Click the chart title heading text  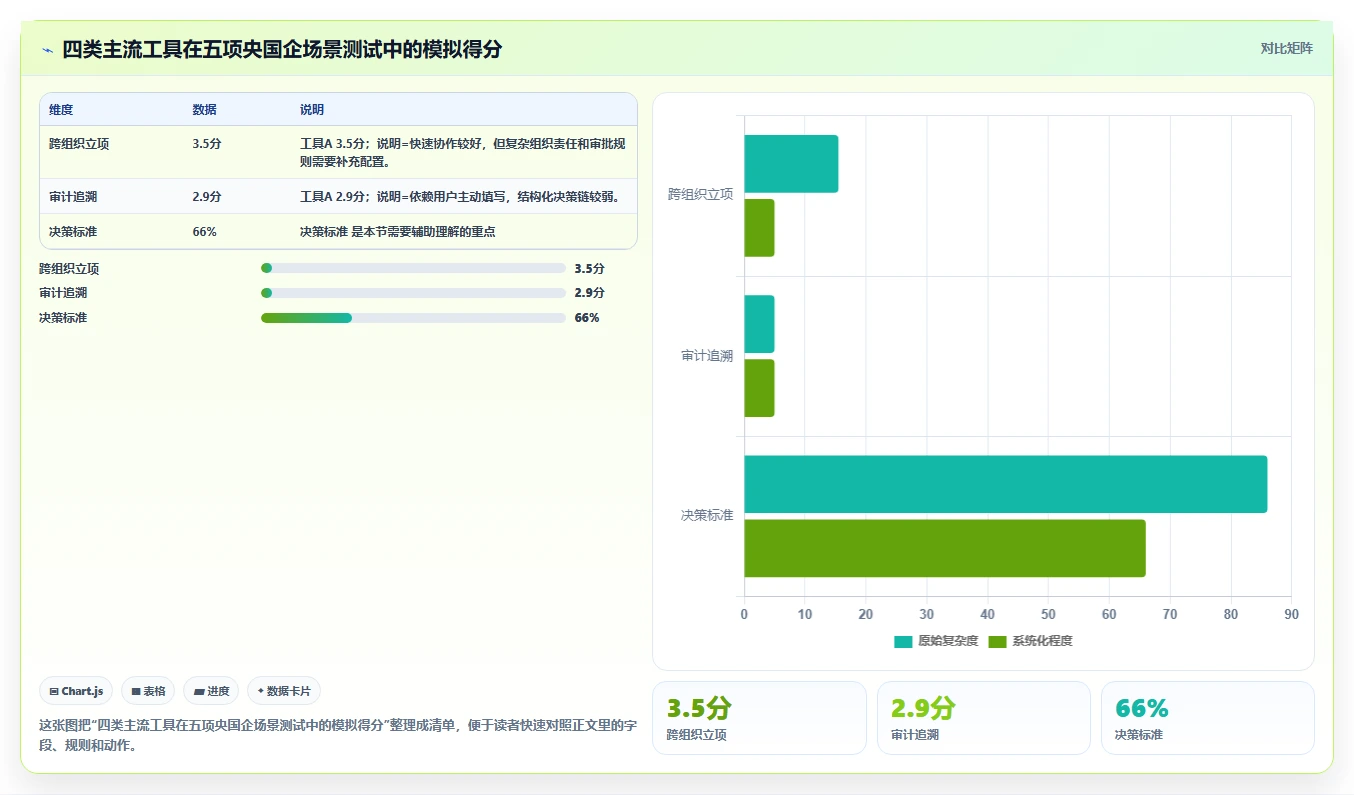[282, 49]
